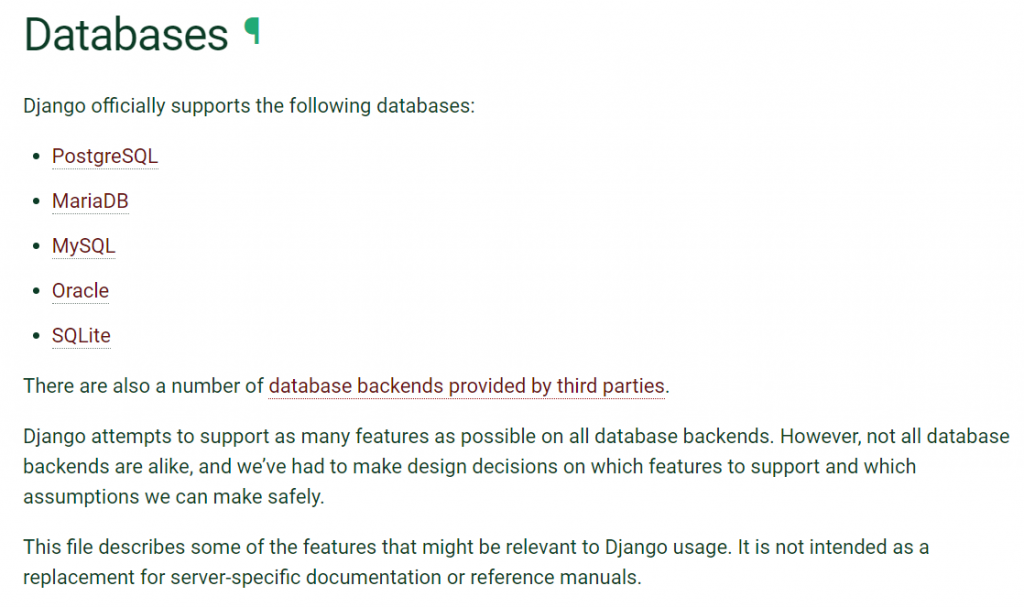Click the green pilcrow permalink icon beside Databases

pos(252,31)
